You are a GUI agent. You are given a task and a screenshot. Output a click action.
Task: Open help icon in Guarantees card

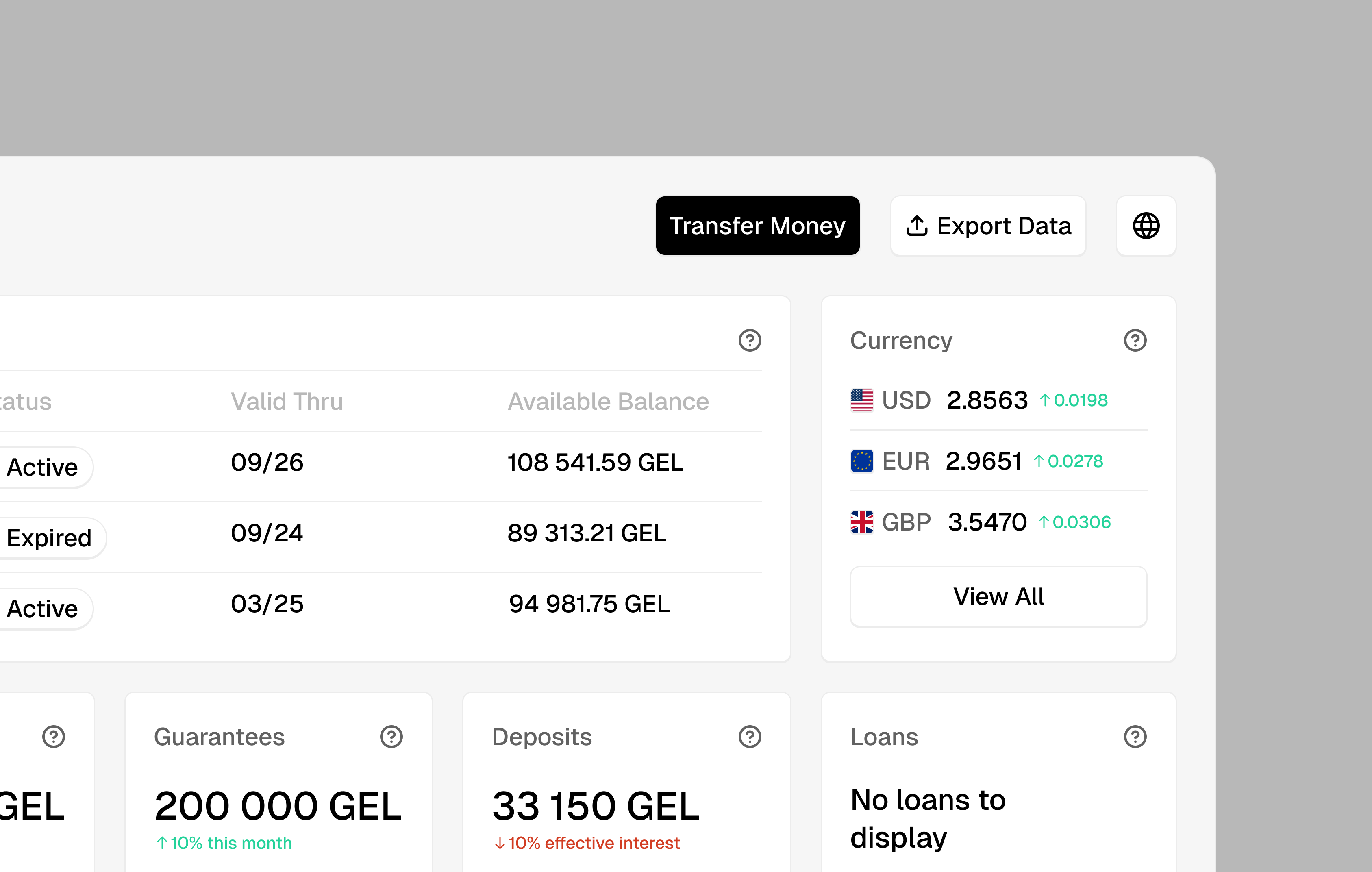(391, 736)
